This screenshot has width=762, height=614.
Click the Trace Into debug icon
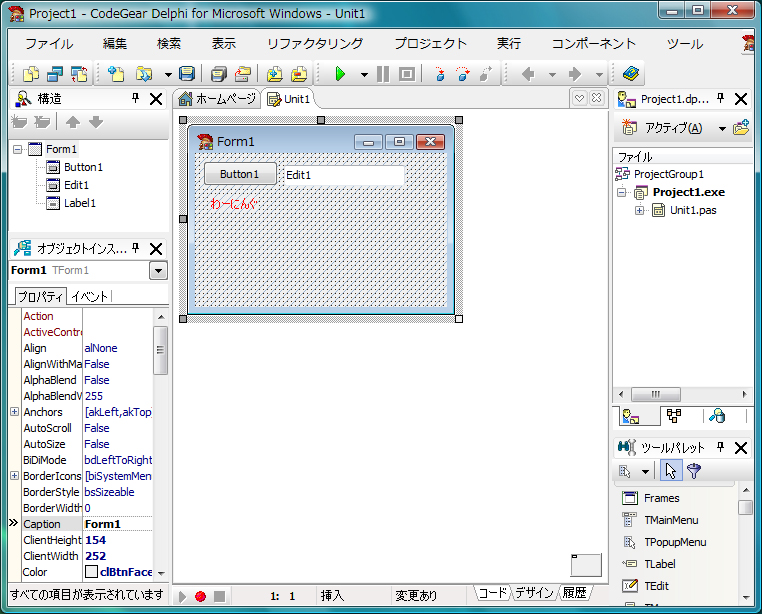pos(440,74)
